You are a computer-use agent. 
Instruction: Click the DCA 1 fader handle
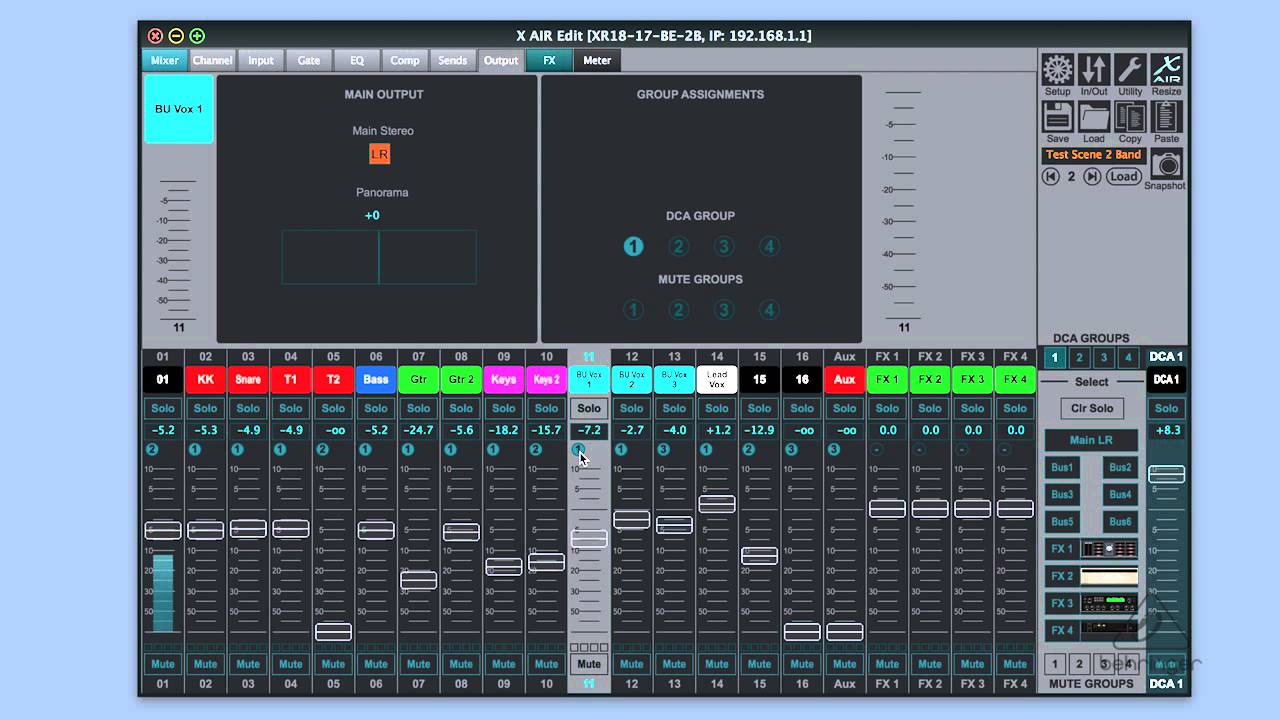point(1166,474)
